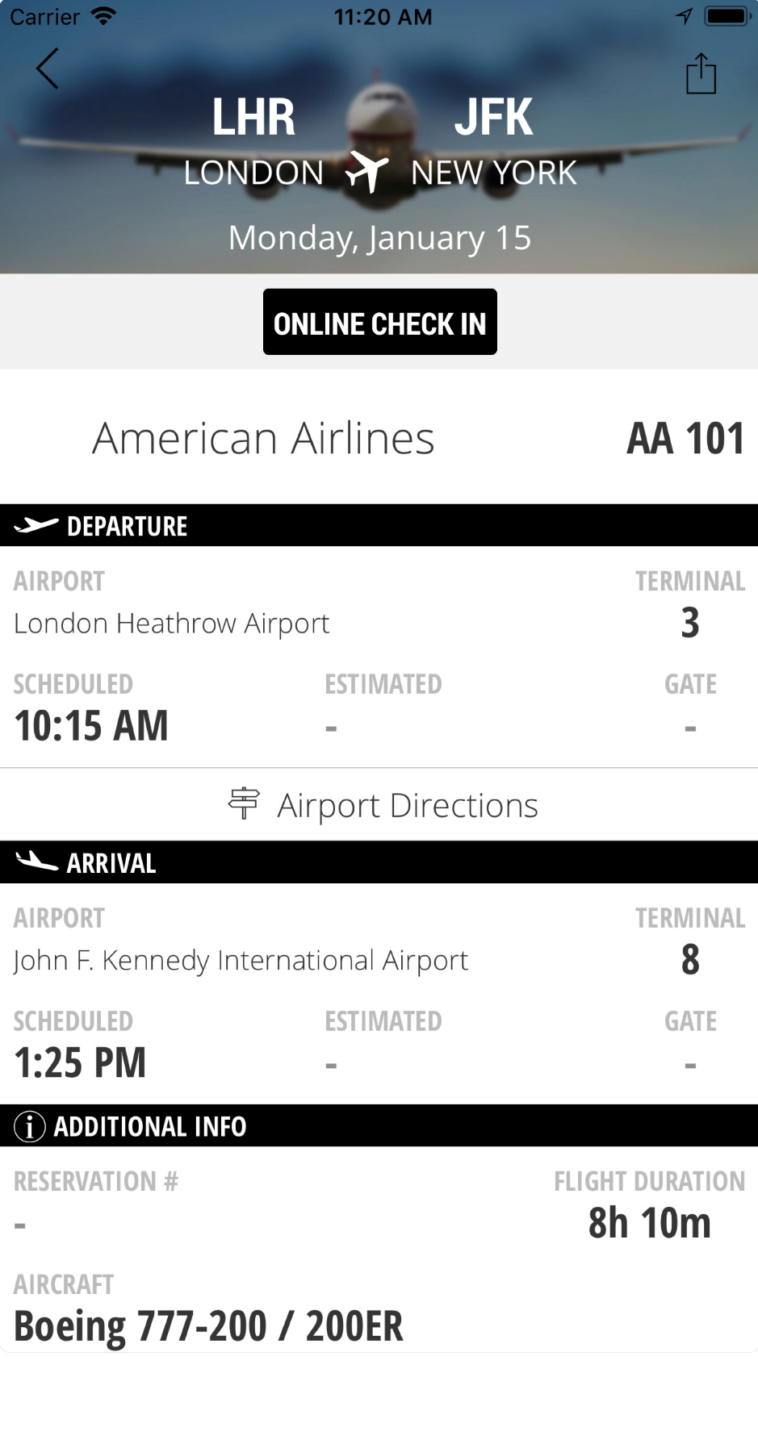Tap the Boeing 777-200 / 200ER aircraft text
The height and width of the screenshot is (1440, 758).
[208, 1326]
